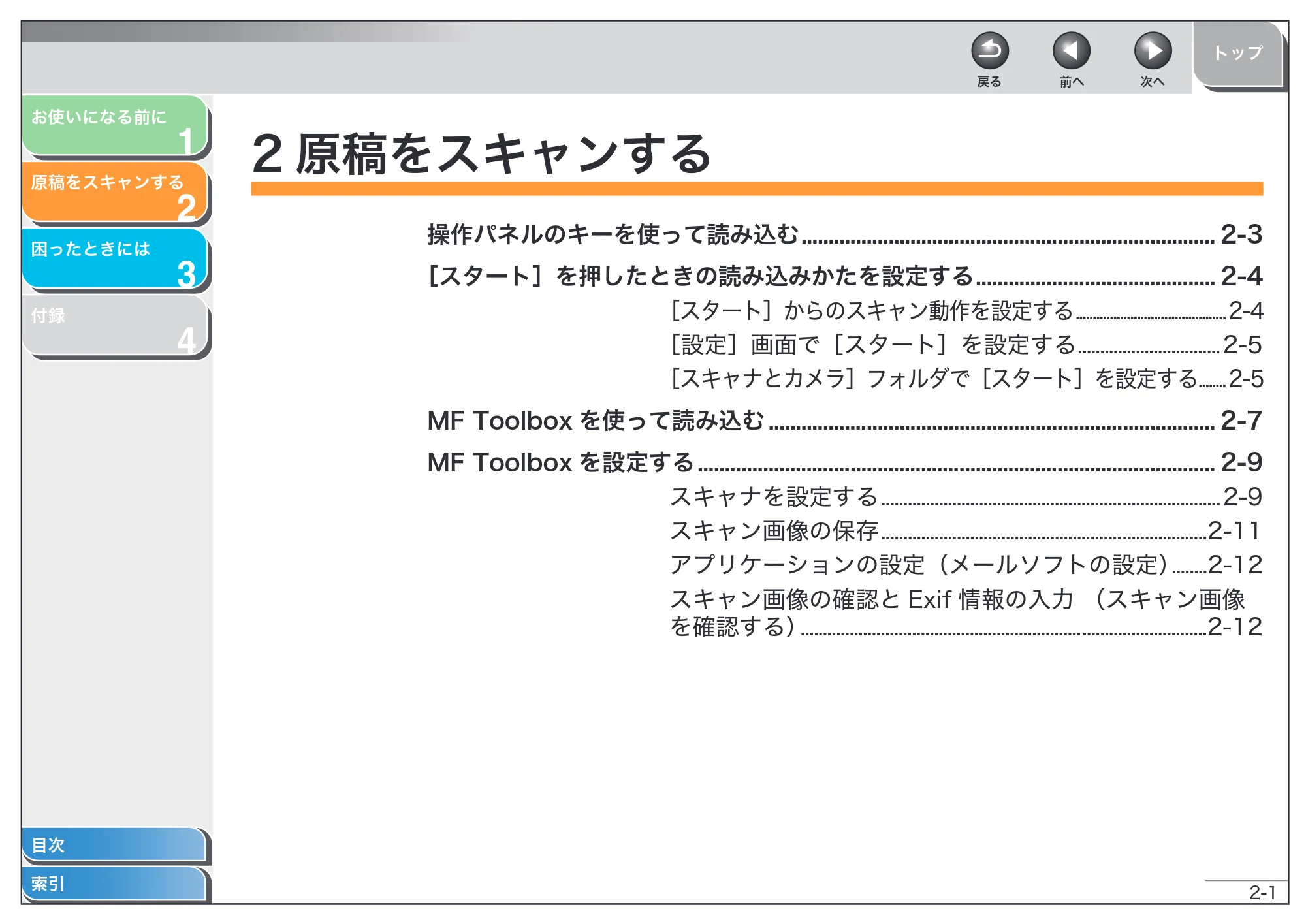This screenshot has width=1306, height=924.
Task: Select chapter 2 原稿をスキャンする sidebar tab
Action: tap(115, 192)
